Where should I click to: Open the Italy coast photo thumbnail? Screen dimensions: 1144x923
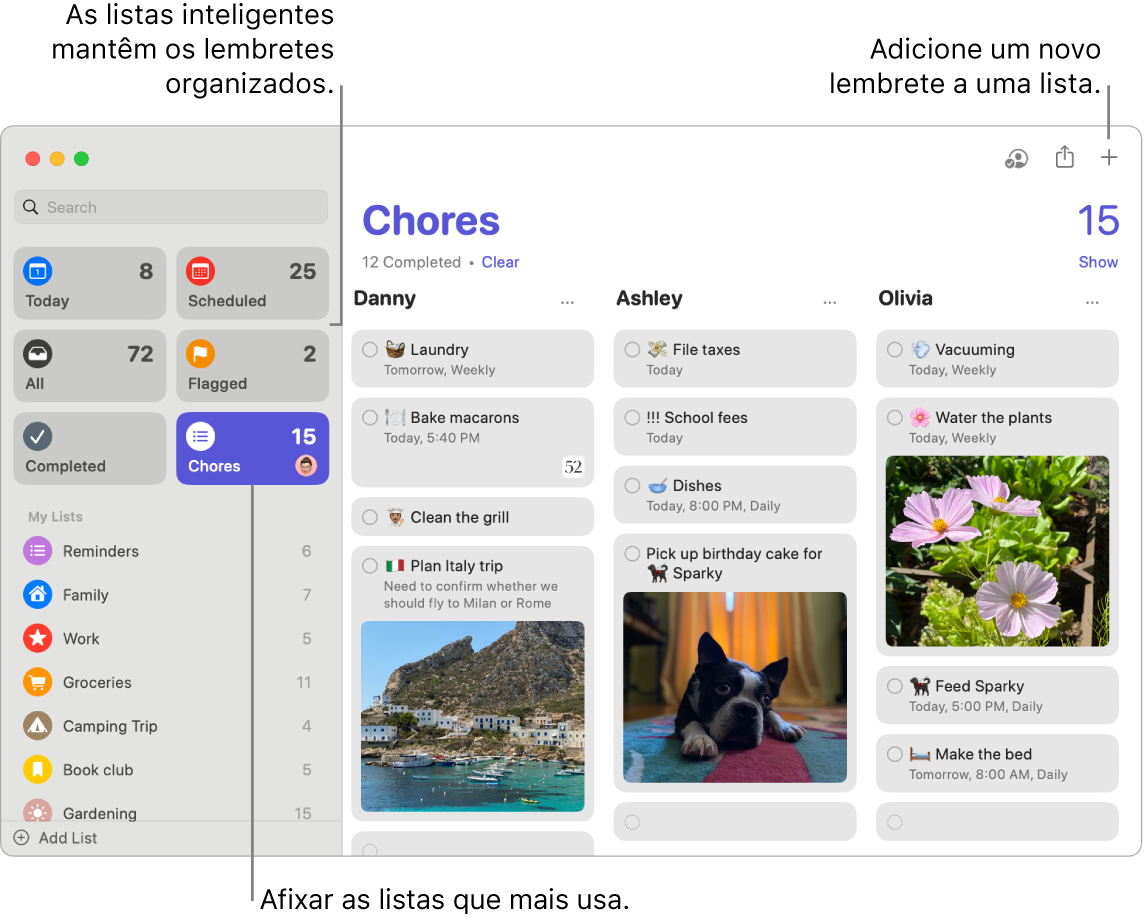click(473, 716)
